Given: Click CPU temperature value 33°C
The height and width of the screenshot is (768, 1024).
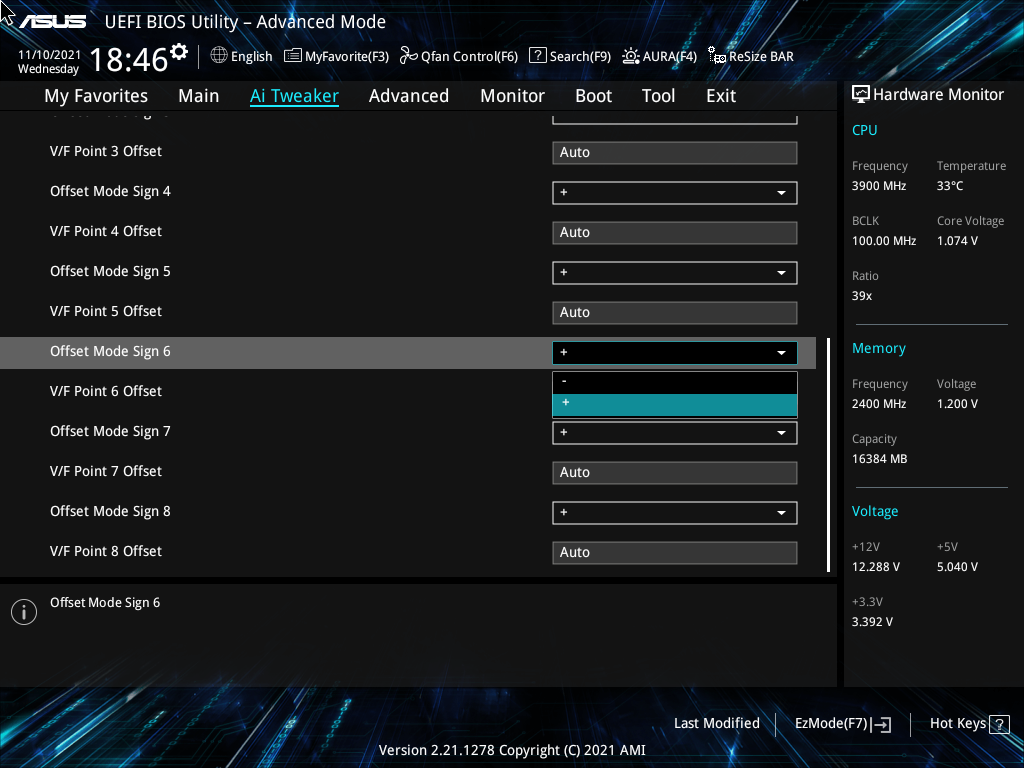Looking at the screenshot, I should pos(950,186).
